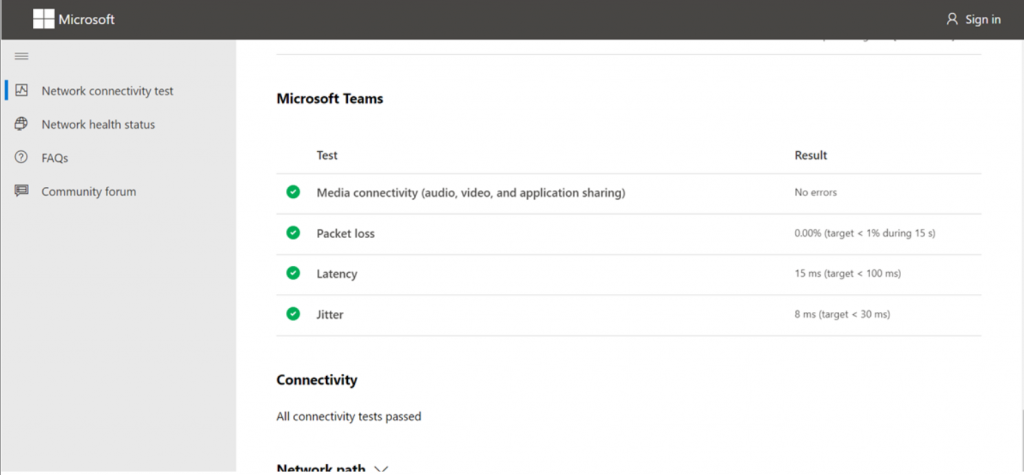Click the Network health status globe icon
1024x475 pixels.
click(22, 123)
